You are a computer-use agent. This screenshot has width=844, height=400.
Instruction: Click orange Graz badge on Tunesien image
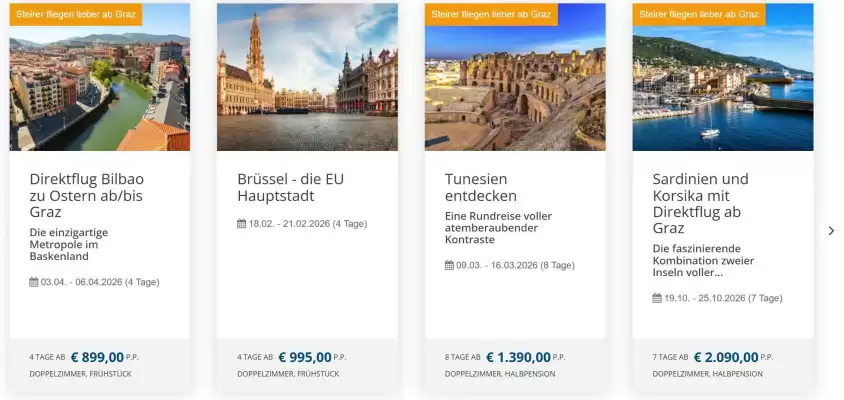(491, 14)
